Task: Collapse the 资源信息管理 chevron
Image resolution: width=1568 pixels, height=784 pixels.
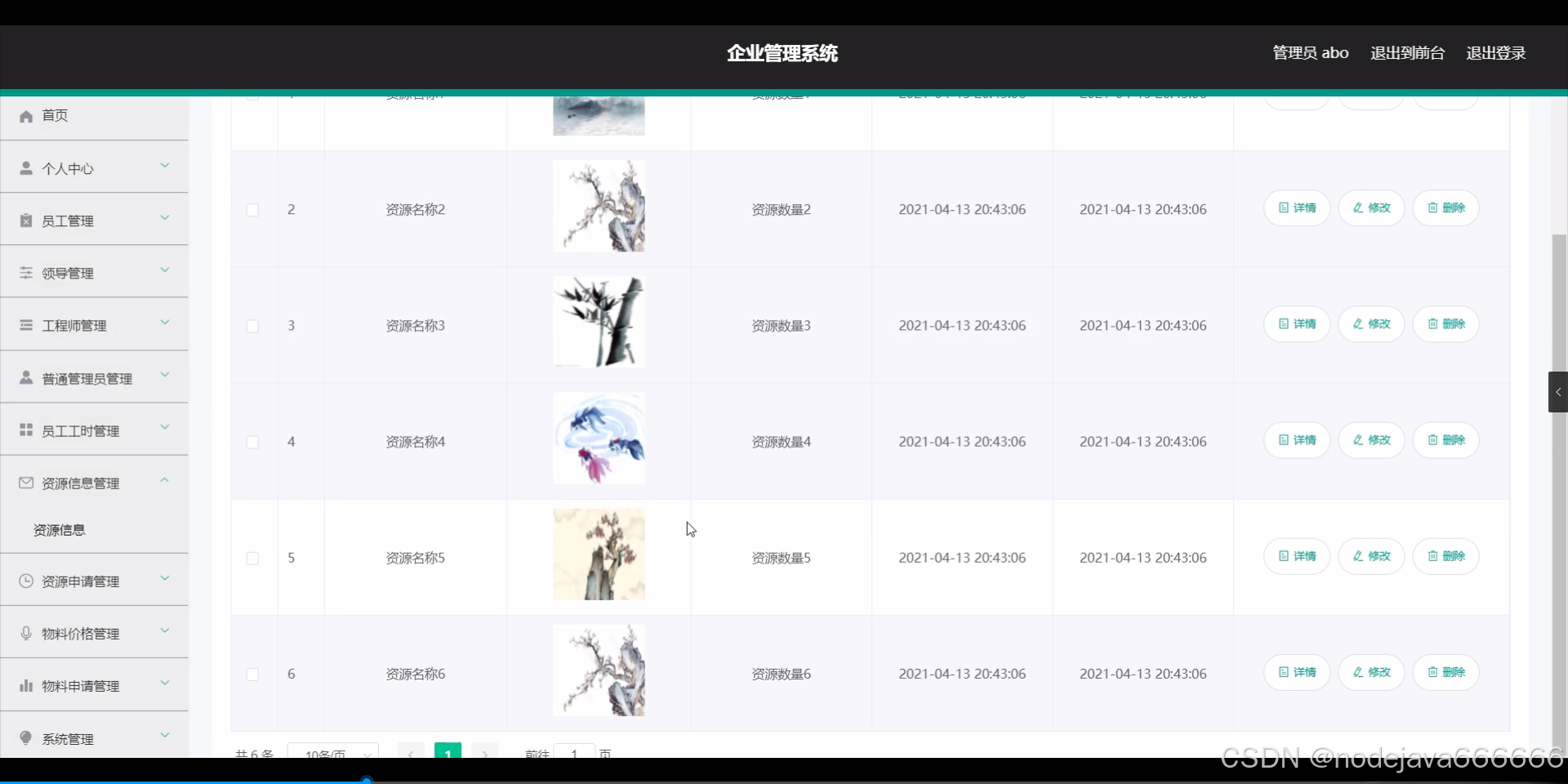Action: pos(165,480)
